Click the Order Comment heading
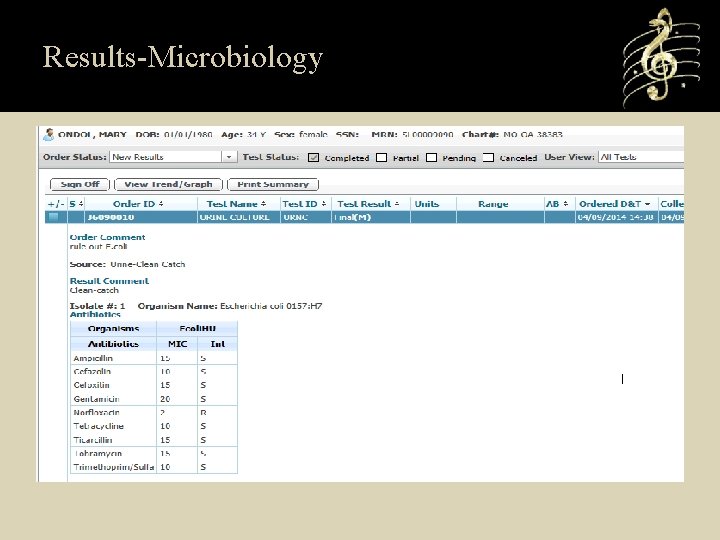The width and height of the screenshot is (720, 540). point(107,237)
